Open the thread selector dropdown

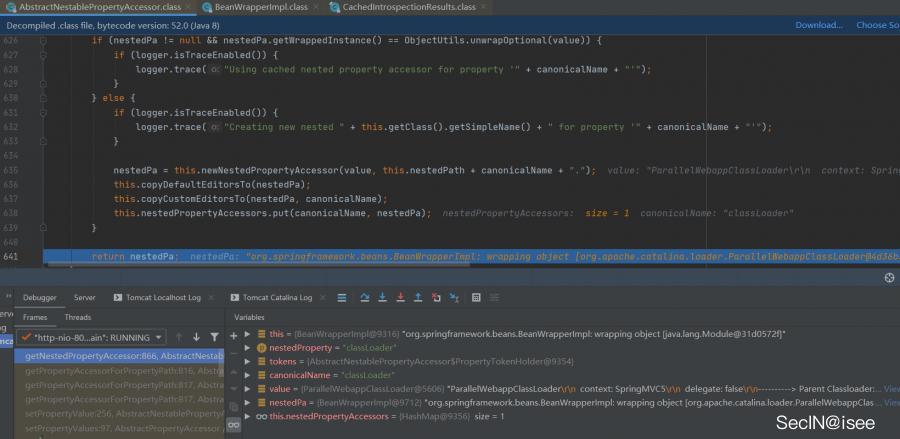91,337
